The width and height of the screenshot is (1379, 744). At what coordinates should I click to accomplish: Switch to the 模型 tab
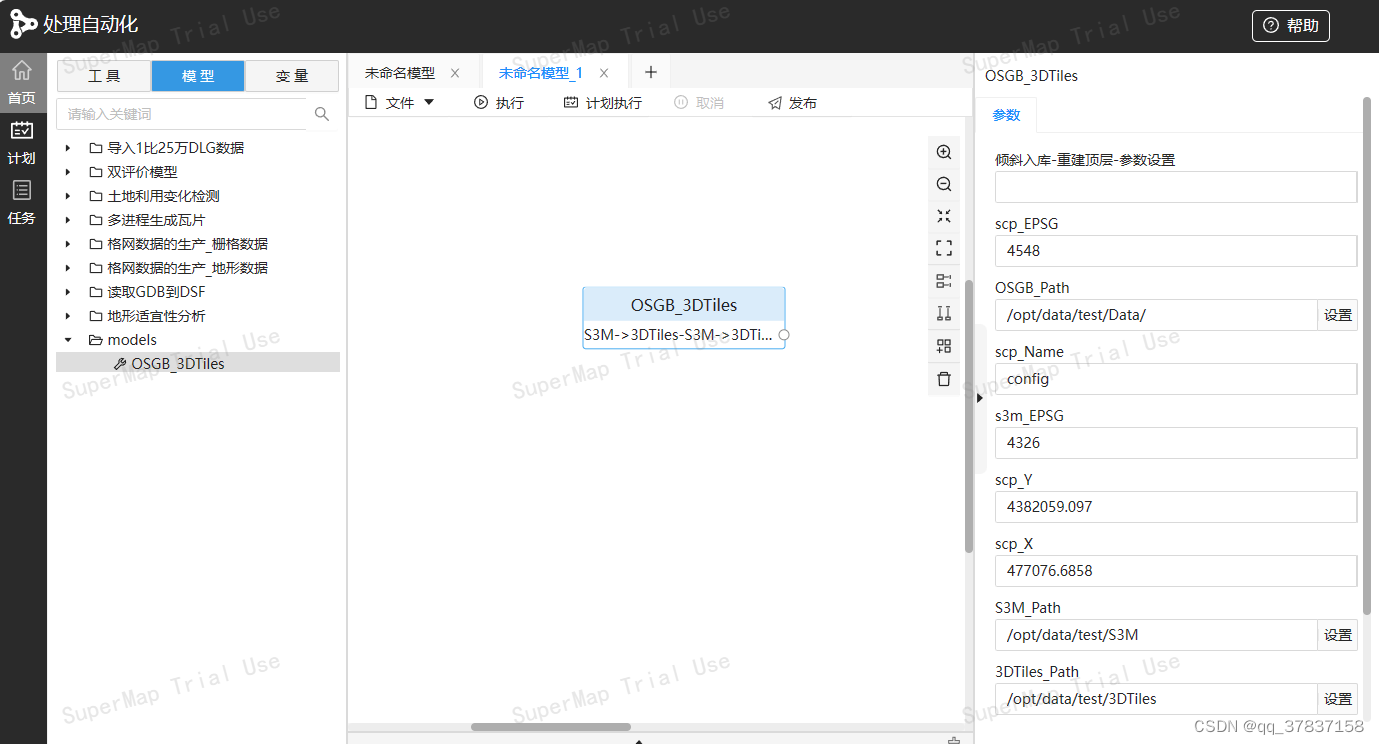(x=198, y=76)
